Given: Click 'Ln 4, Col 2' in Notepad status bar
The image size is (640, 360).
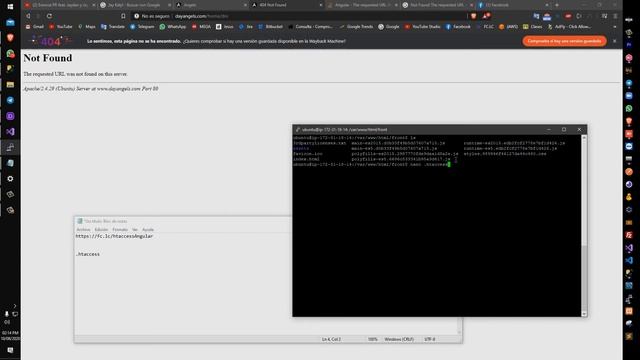Looking at the screenshot, I should click(331, 339).
